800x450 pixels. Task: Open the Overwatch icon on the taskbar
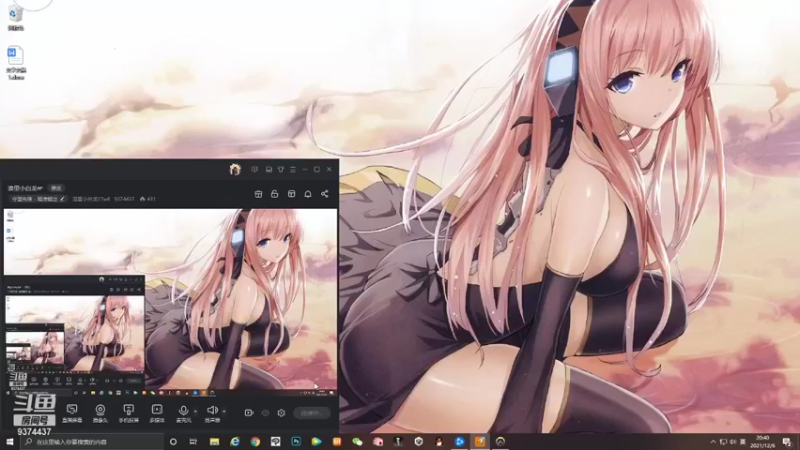pyautogui.click(x=501, y=441)
